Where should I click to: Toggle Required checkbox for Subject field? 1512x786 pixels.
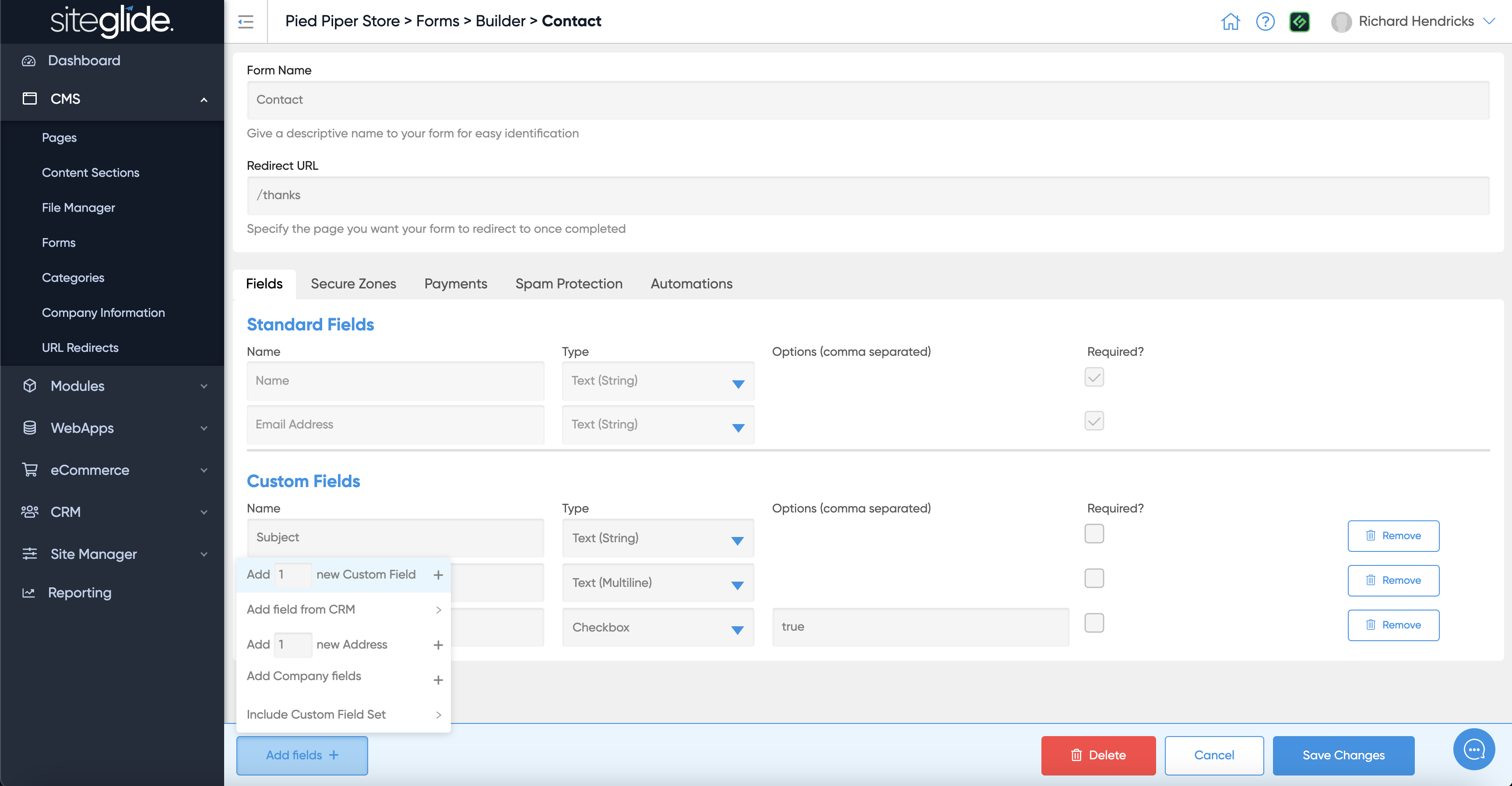tap(1094, 533)
